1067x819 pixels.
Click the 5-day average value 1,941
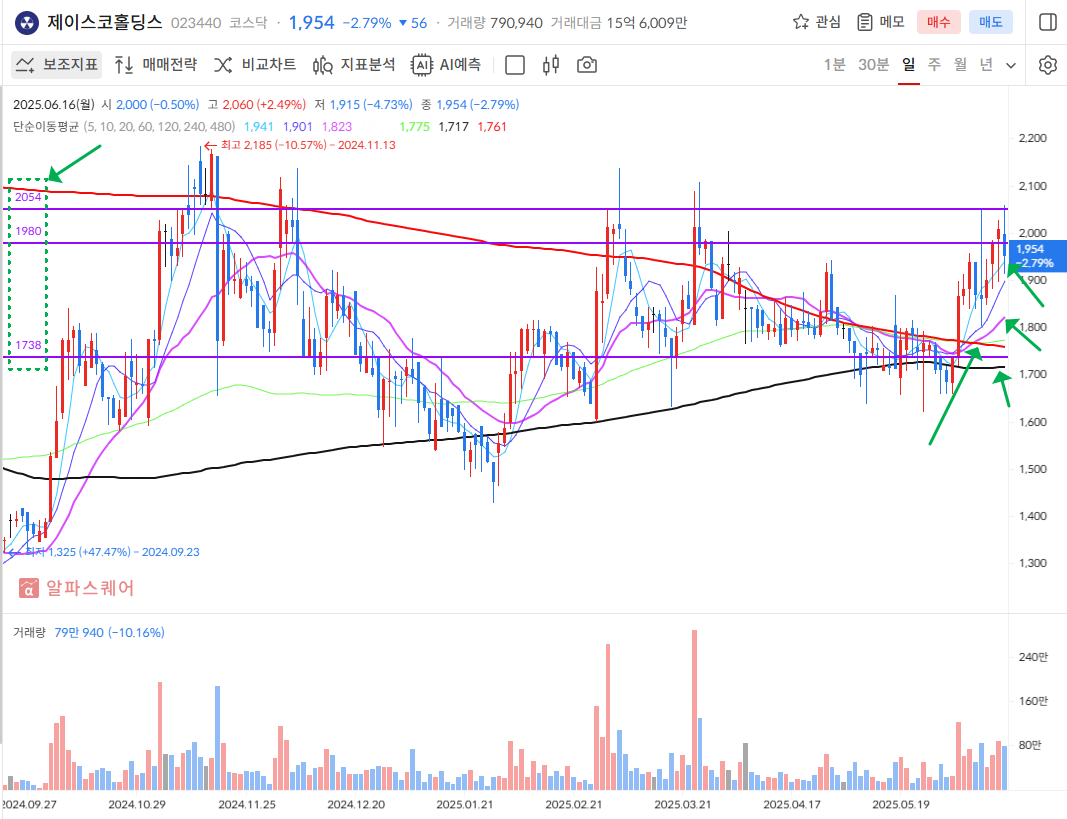(259, 127)
